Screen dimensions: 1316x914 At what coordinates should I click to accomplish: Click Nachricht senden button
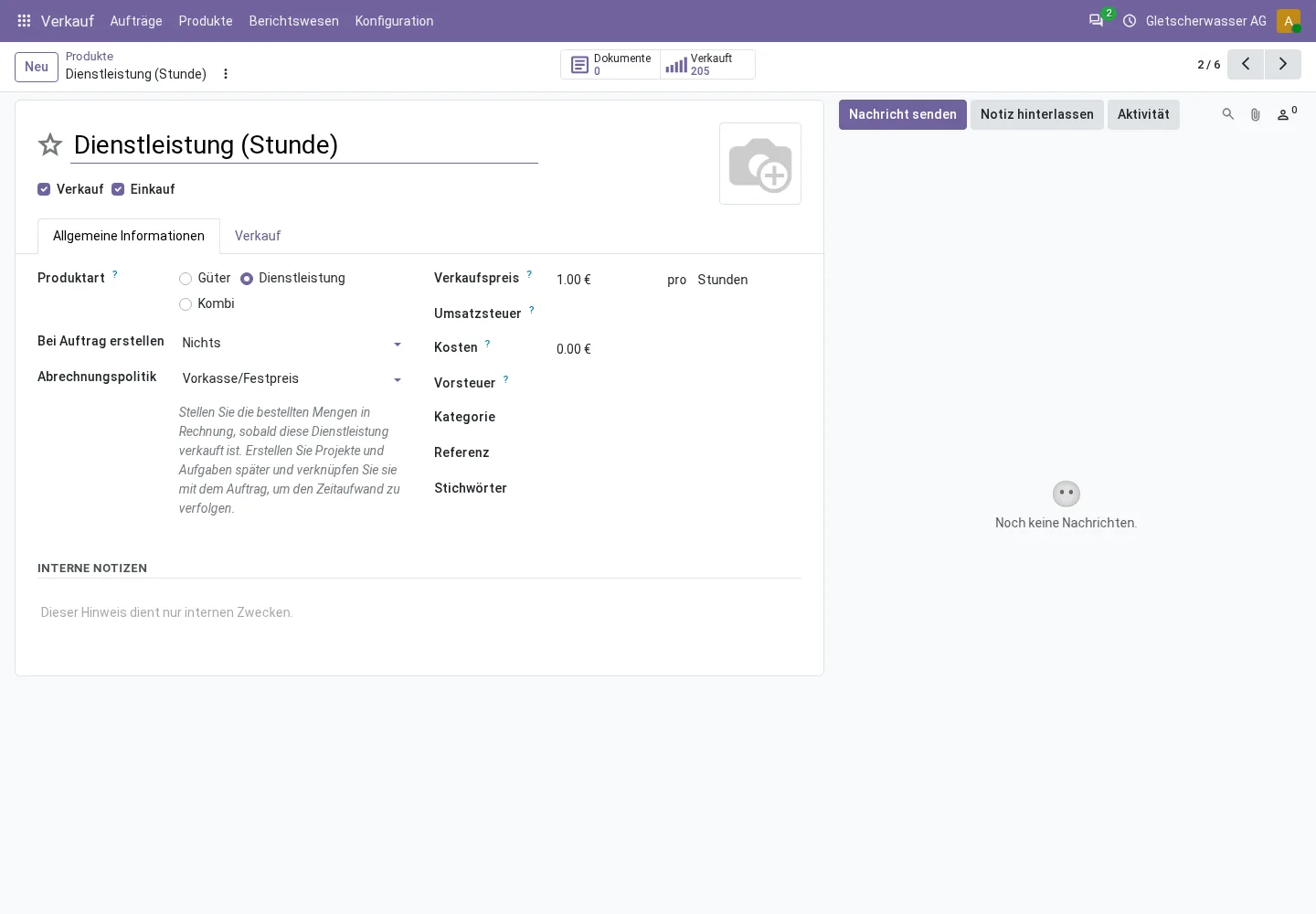(903, 114)
